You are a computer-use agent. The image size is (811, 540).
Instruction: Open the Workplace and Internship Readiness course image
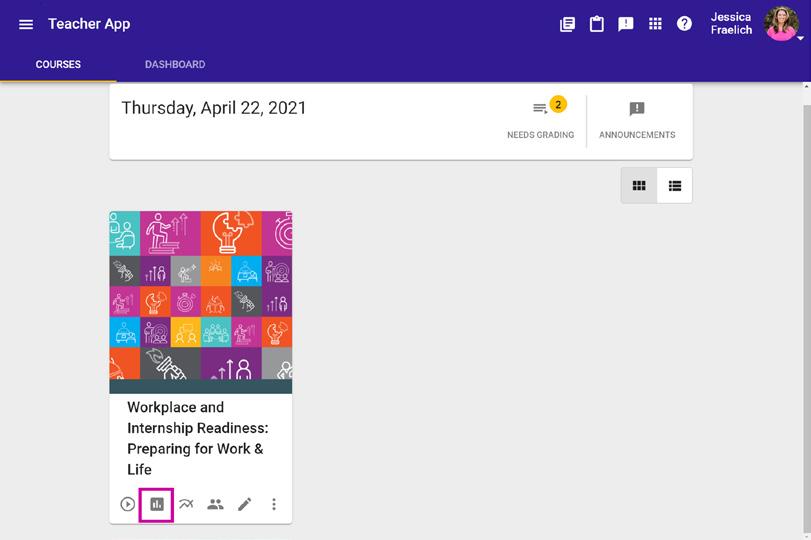(201, 302)
